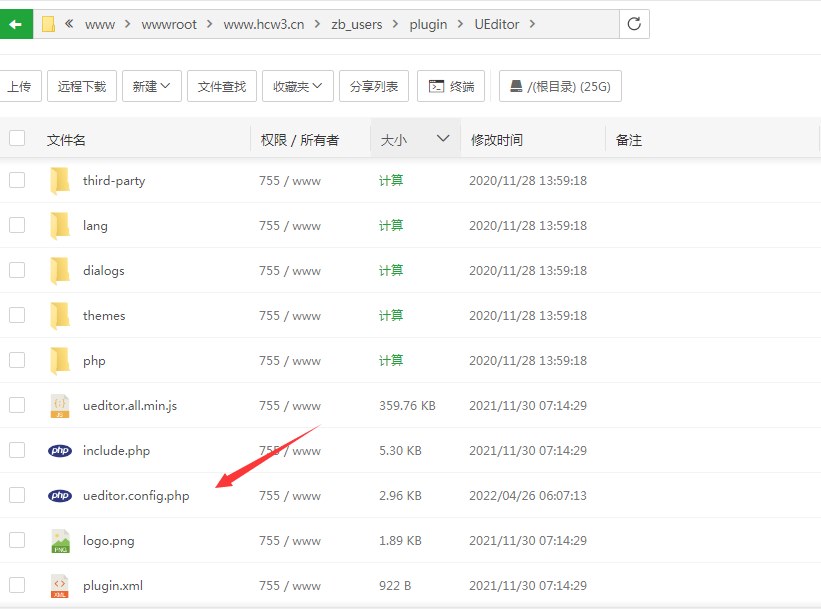
Task: Open the 收藏夹 dropdown
Action: click(x=298, y=87)
